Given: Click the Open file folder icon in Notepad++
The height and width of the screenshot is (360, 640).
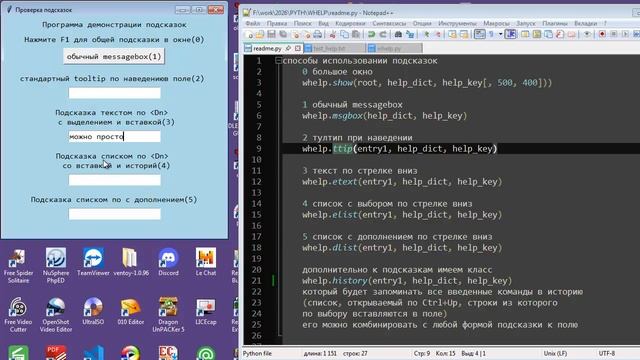Looking at the screenshot, I should 260,35.
